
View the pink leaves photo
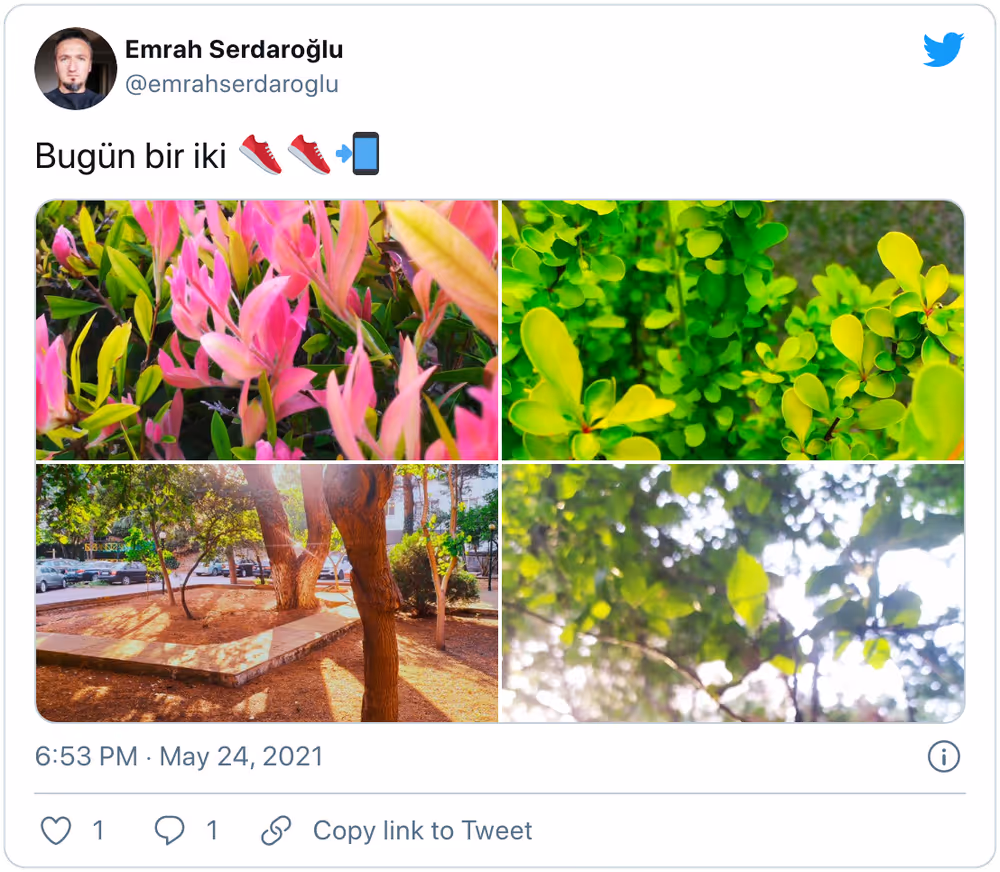pos(267,330)
